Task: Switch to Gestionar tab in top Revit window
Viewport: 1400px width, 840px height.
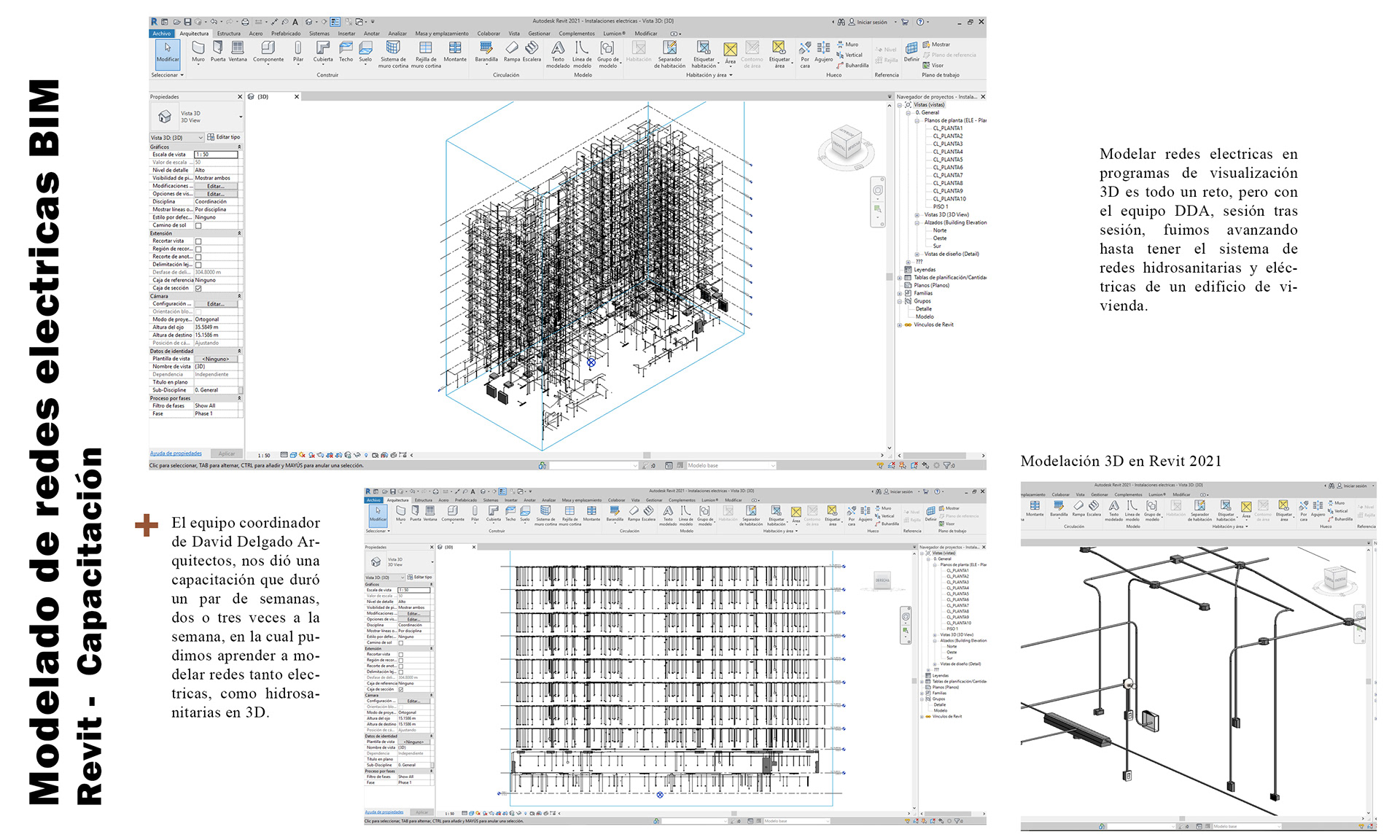Action: (x=539, y=34)
